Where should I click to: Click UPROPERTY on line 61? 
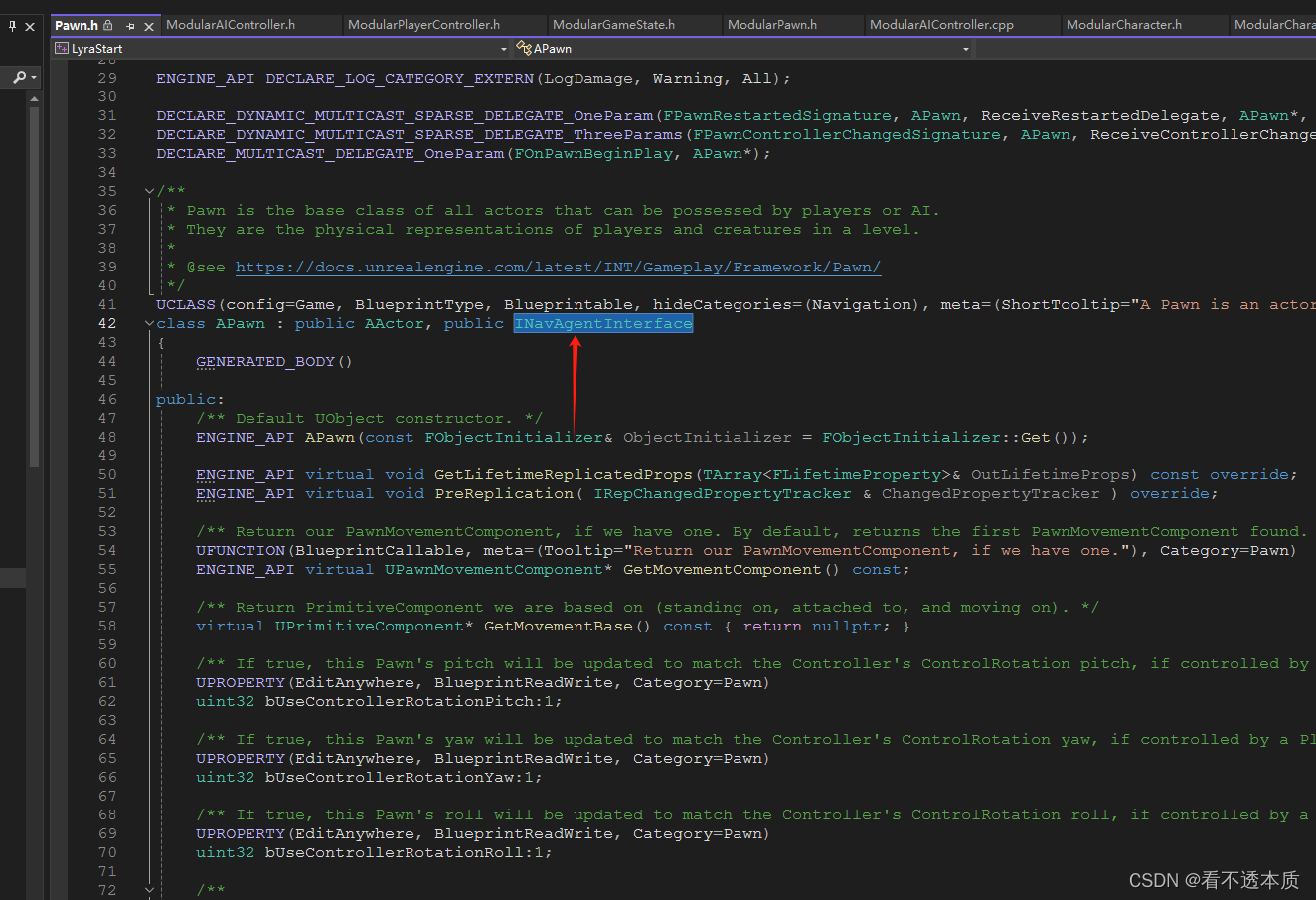(x=241, y=682)
